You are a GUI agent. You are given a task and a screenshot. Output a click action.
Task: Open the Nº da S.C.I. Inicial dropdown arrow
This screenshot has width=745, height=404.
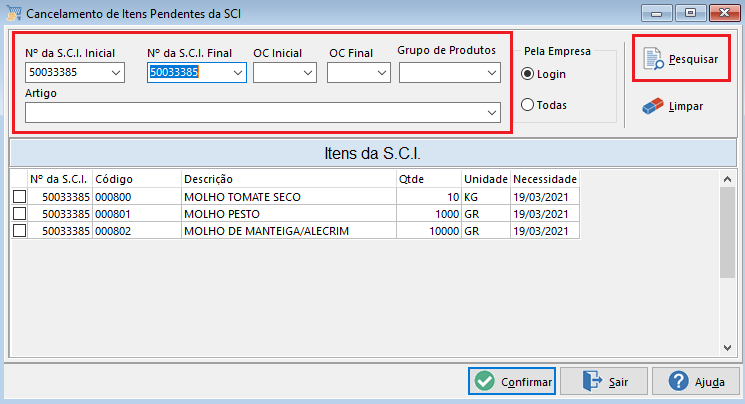pyautogui.click(x=115, y=73)
